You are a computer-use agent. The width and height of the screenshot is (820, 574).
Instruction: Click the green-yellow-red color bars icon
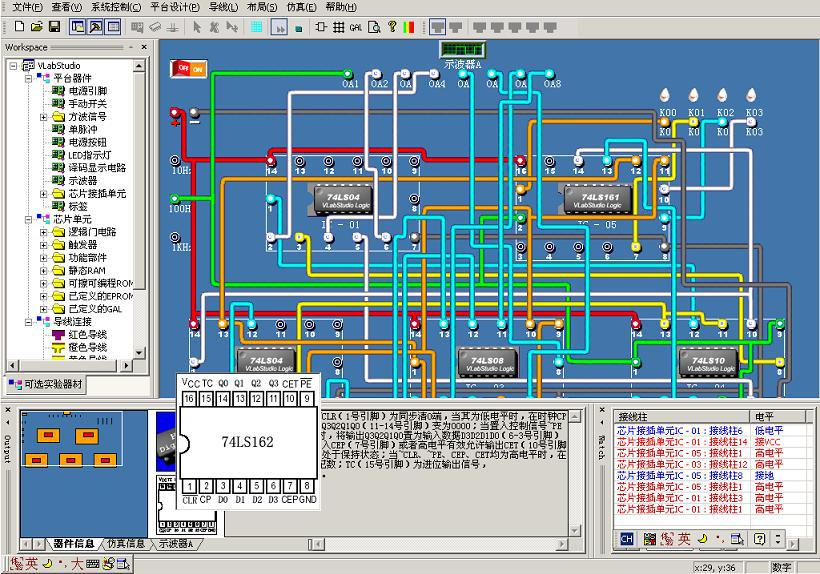coord(409,27)
